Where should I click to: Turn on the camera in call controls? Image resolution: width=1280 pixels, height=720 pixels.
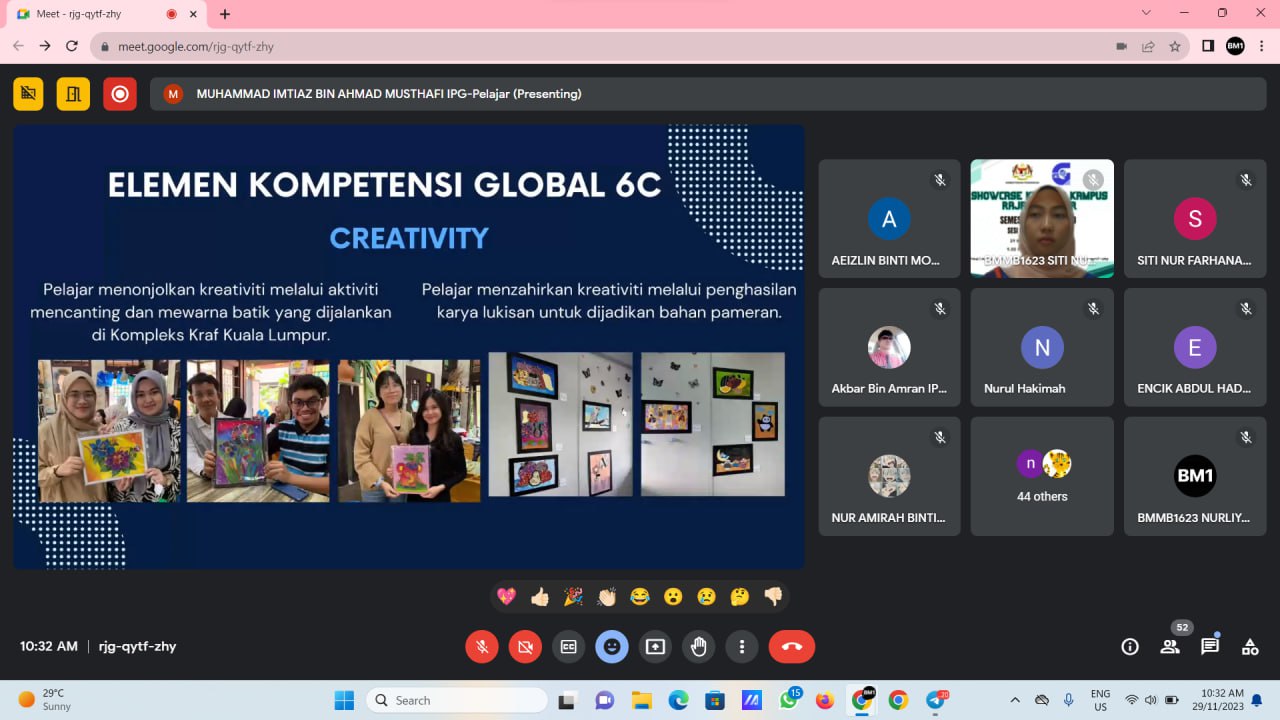525,647
